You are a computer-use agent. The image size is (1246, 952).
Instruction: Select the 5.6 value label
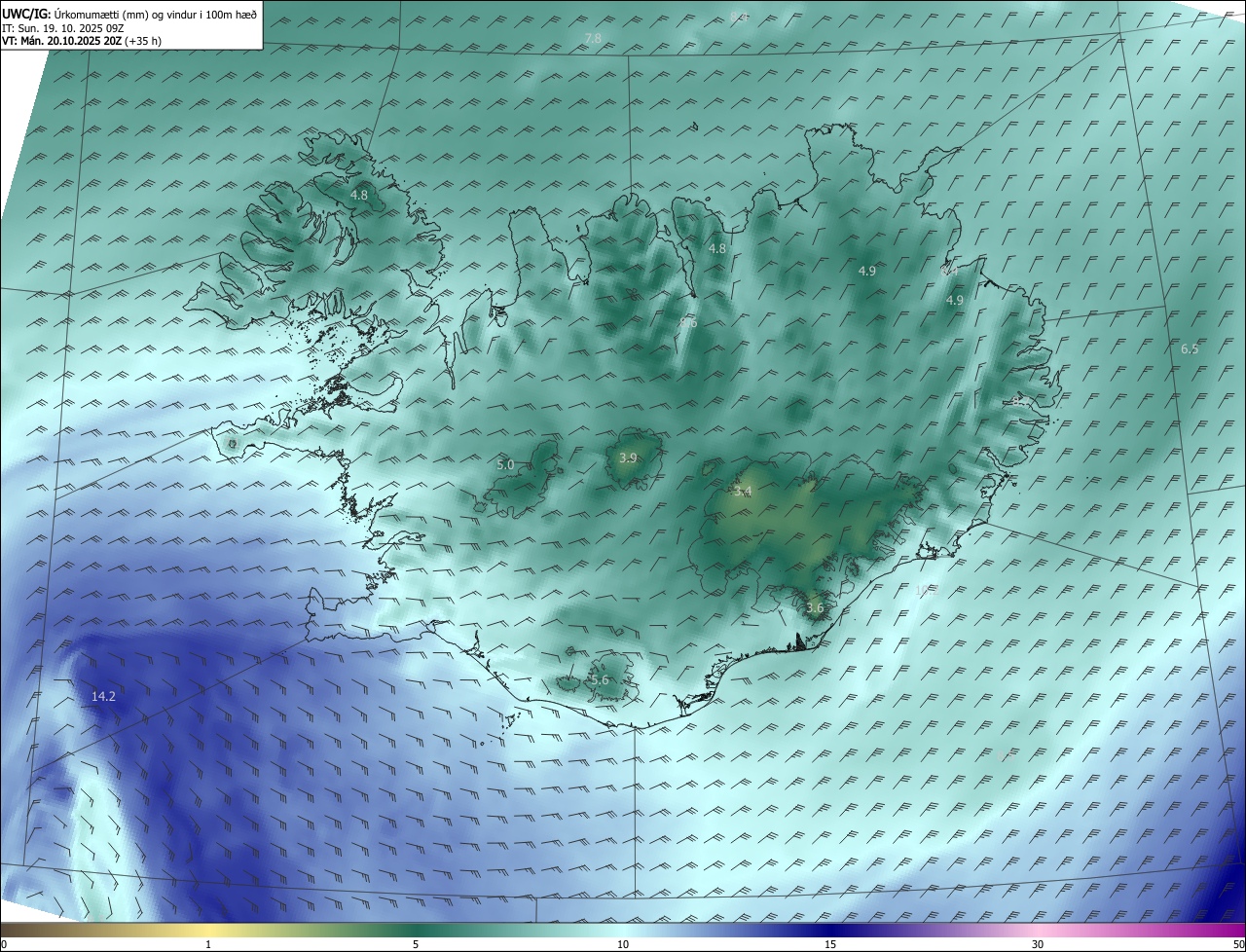coord(600,679)
